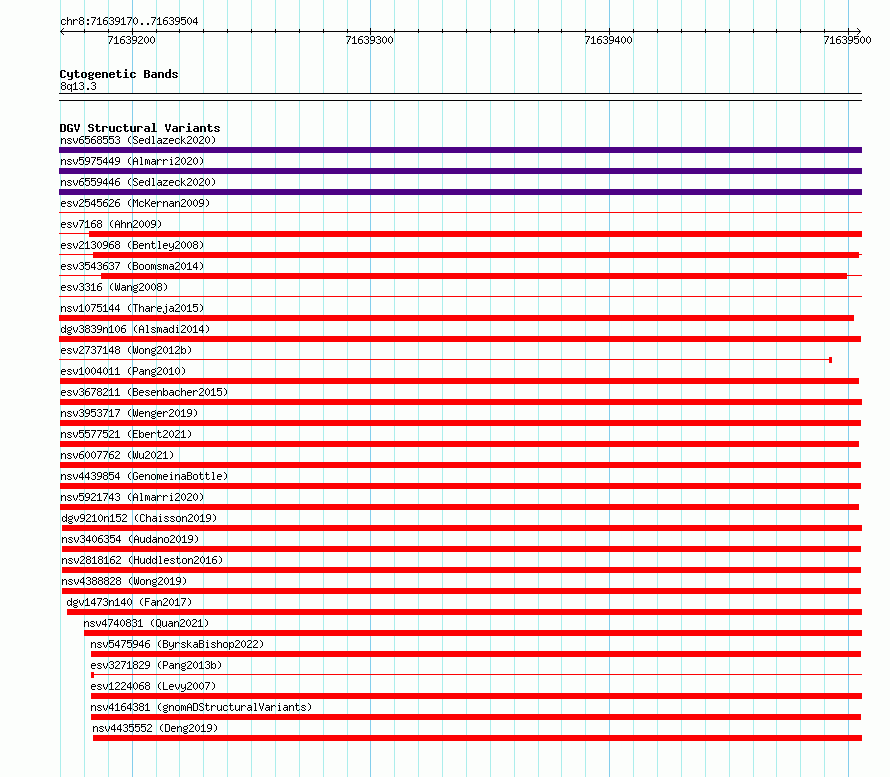Image resolution: width=890 pixels, height=777 pixels.
Task: Select nsv4439854 (GenomeinaBottle) label
Action: pos(144,476)
